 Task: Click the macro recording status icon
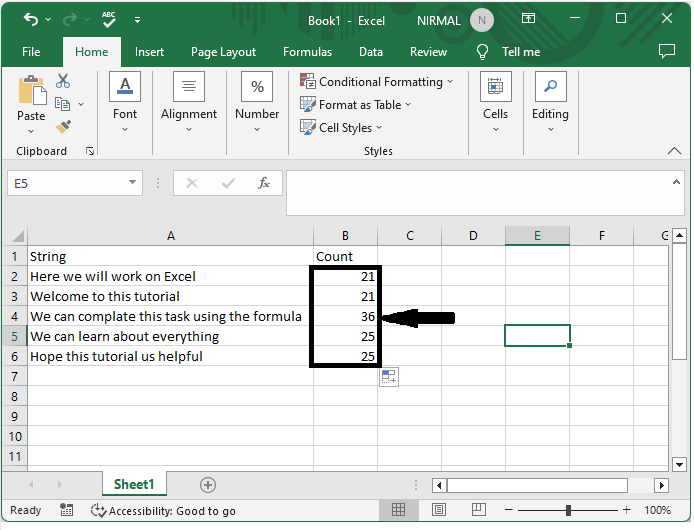[66, 510]
